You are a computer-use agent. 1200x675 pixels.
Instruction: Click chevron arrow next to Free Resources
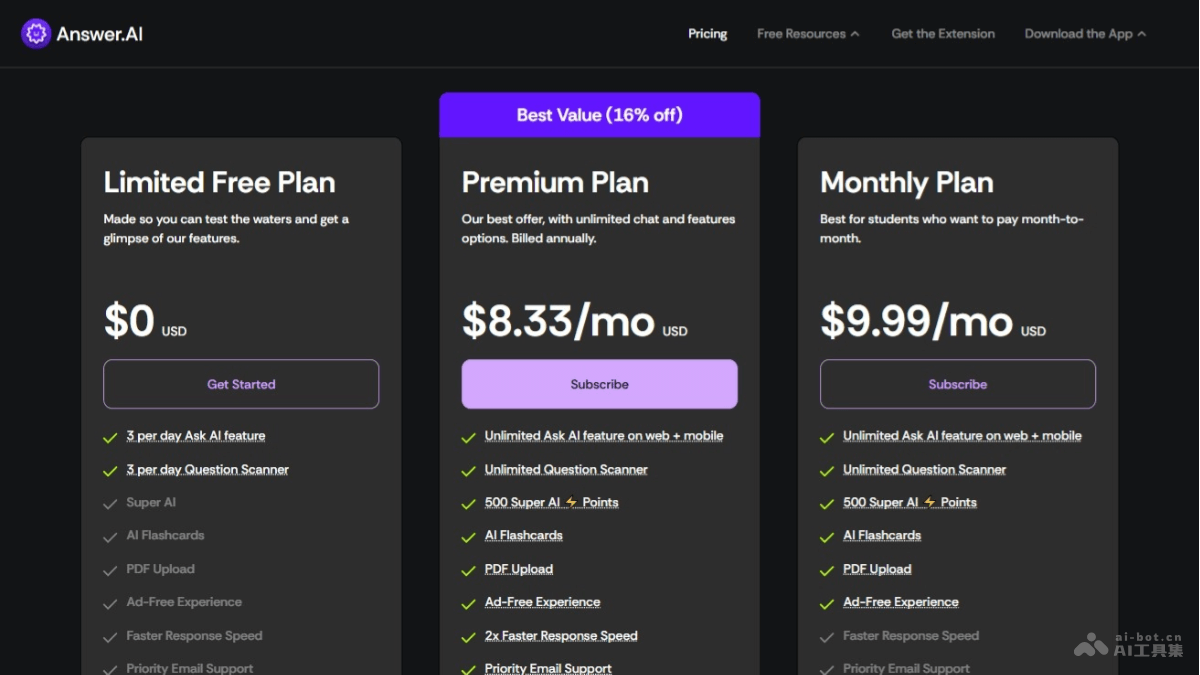point(855,34)
